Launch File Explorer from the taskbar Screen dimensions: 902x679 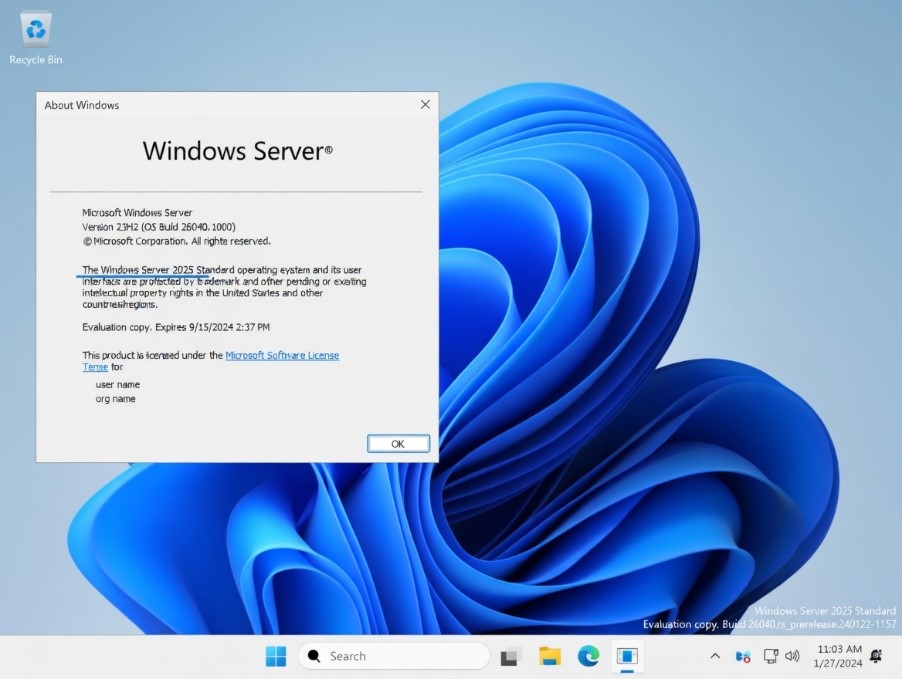(x=549, y=656)
